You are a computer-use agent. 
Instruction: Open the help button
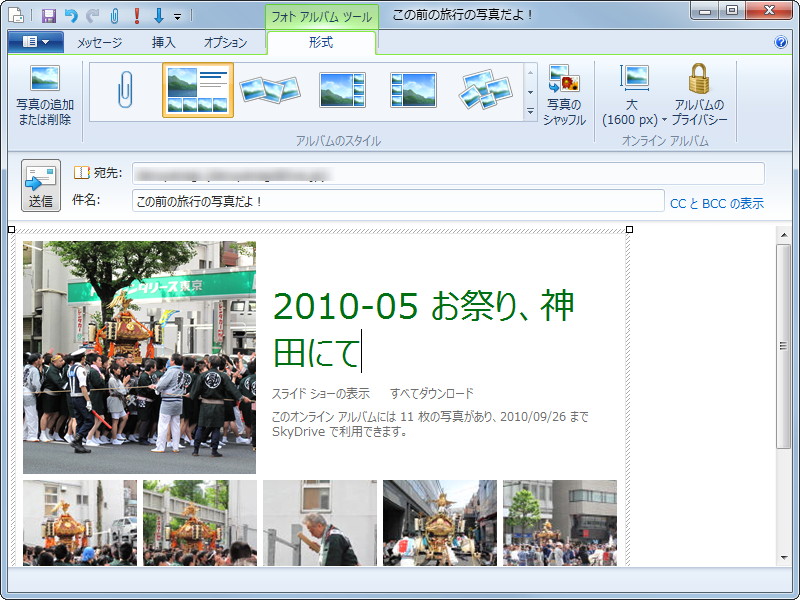tap(781, 42)
